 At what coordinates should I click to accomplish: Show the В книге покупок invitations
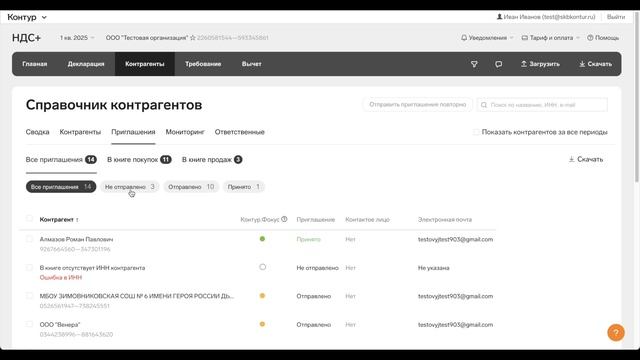(x=139, y=160)
